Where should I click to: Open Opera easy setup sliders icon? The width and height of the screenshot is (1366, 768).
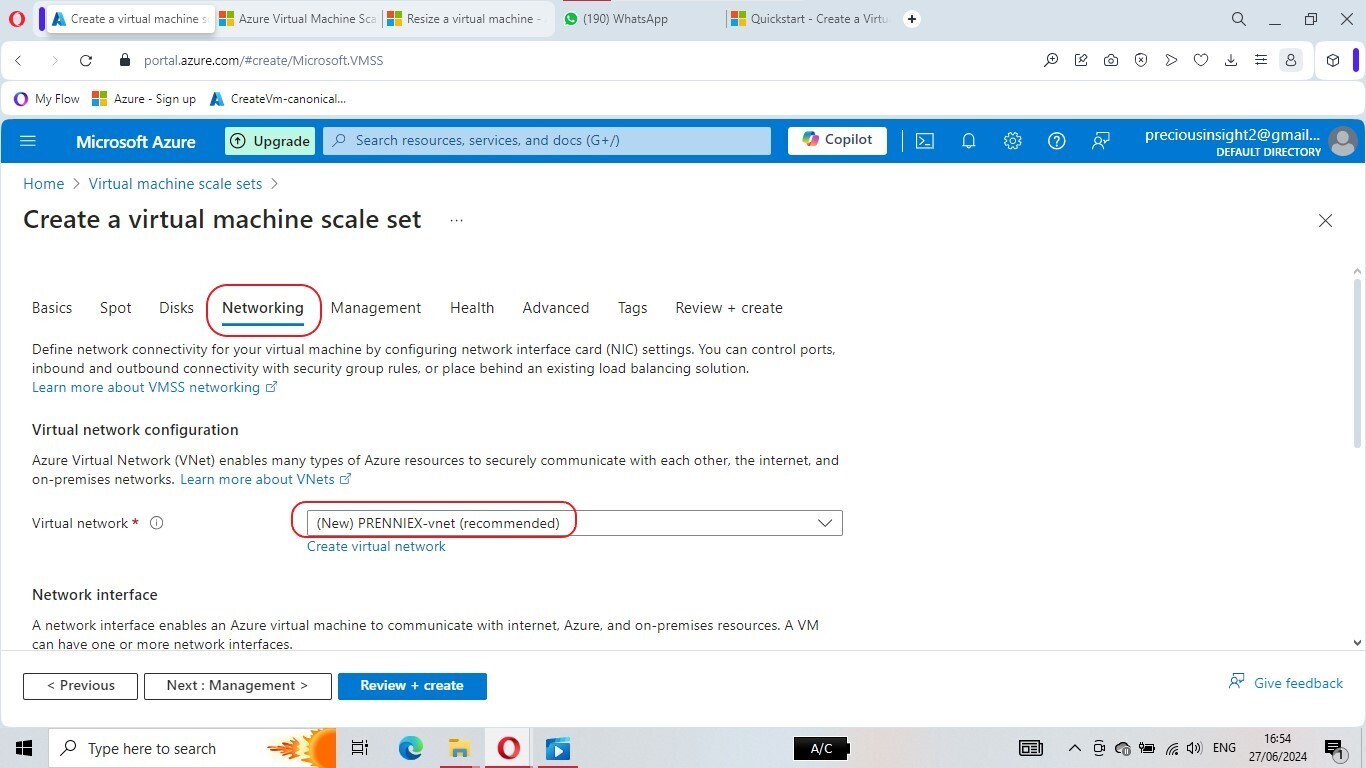pyautogui.click(x=1261, y=60)
